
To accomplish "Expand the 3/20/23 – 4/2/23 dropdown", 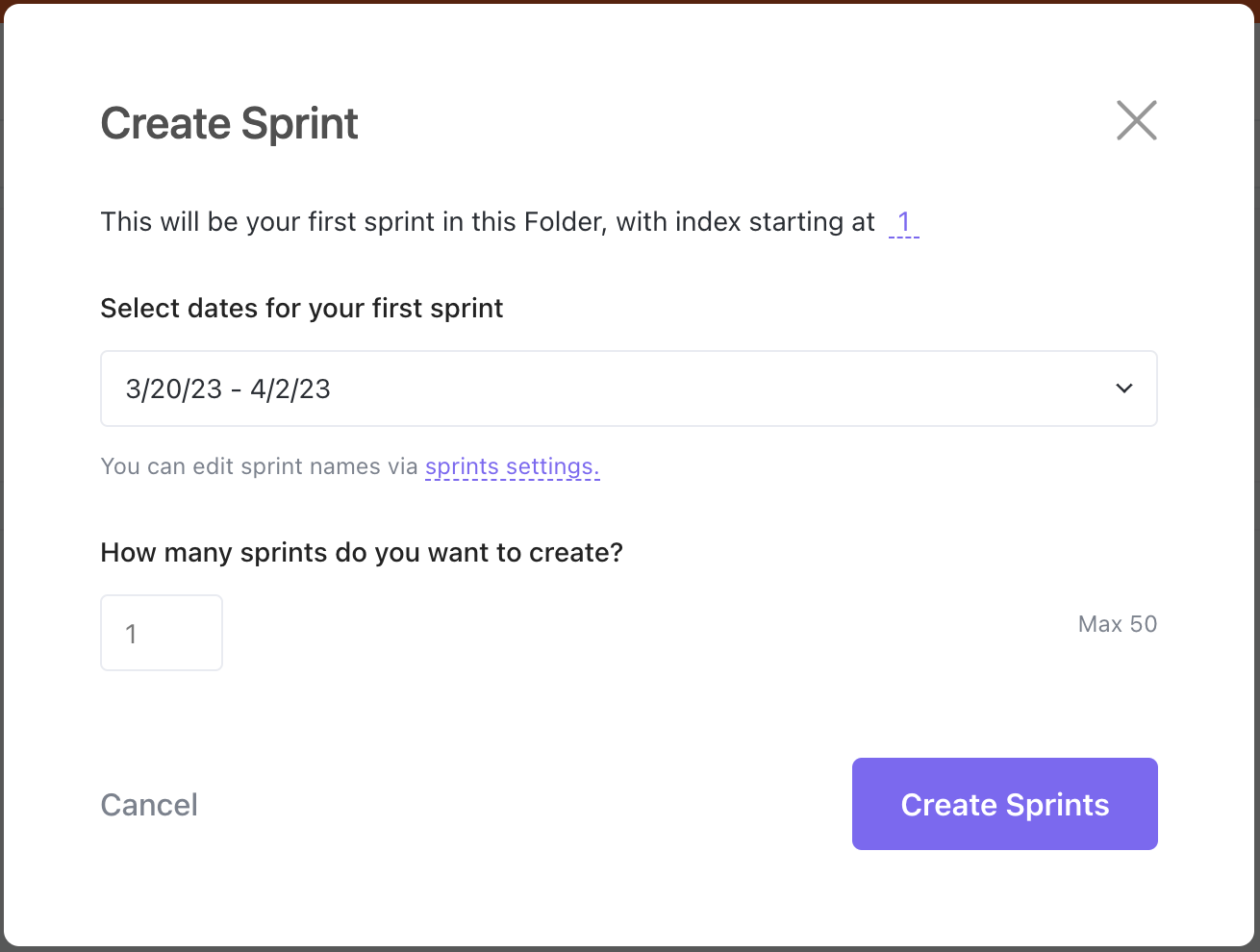I will tap(628, 388).
